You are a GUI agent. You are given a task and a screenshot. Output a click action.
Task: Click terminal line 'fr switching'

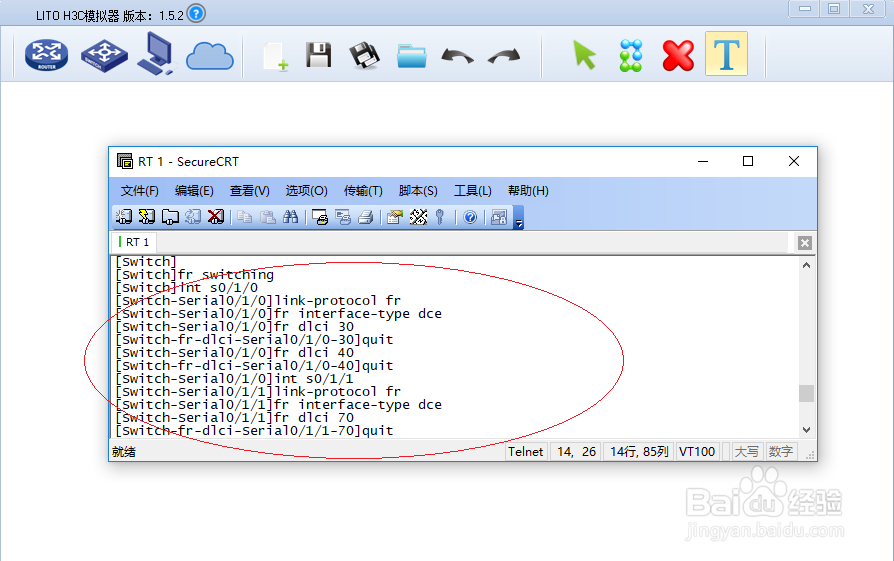(194, 275)
